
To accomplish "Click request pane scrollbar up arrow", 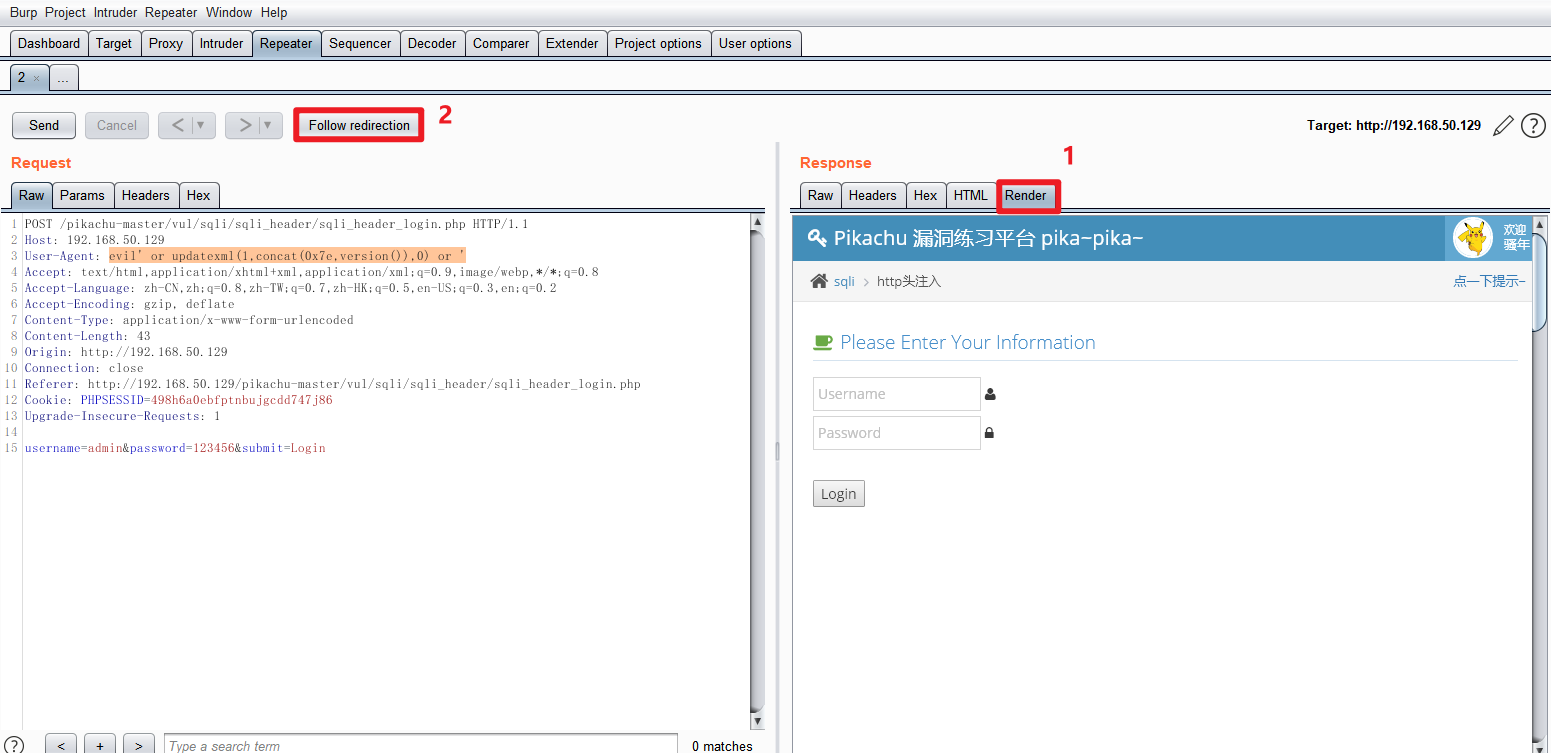I will [x=757, y=222].
